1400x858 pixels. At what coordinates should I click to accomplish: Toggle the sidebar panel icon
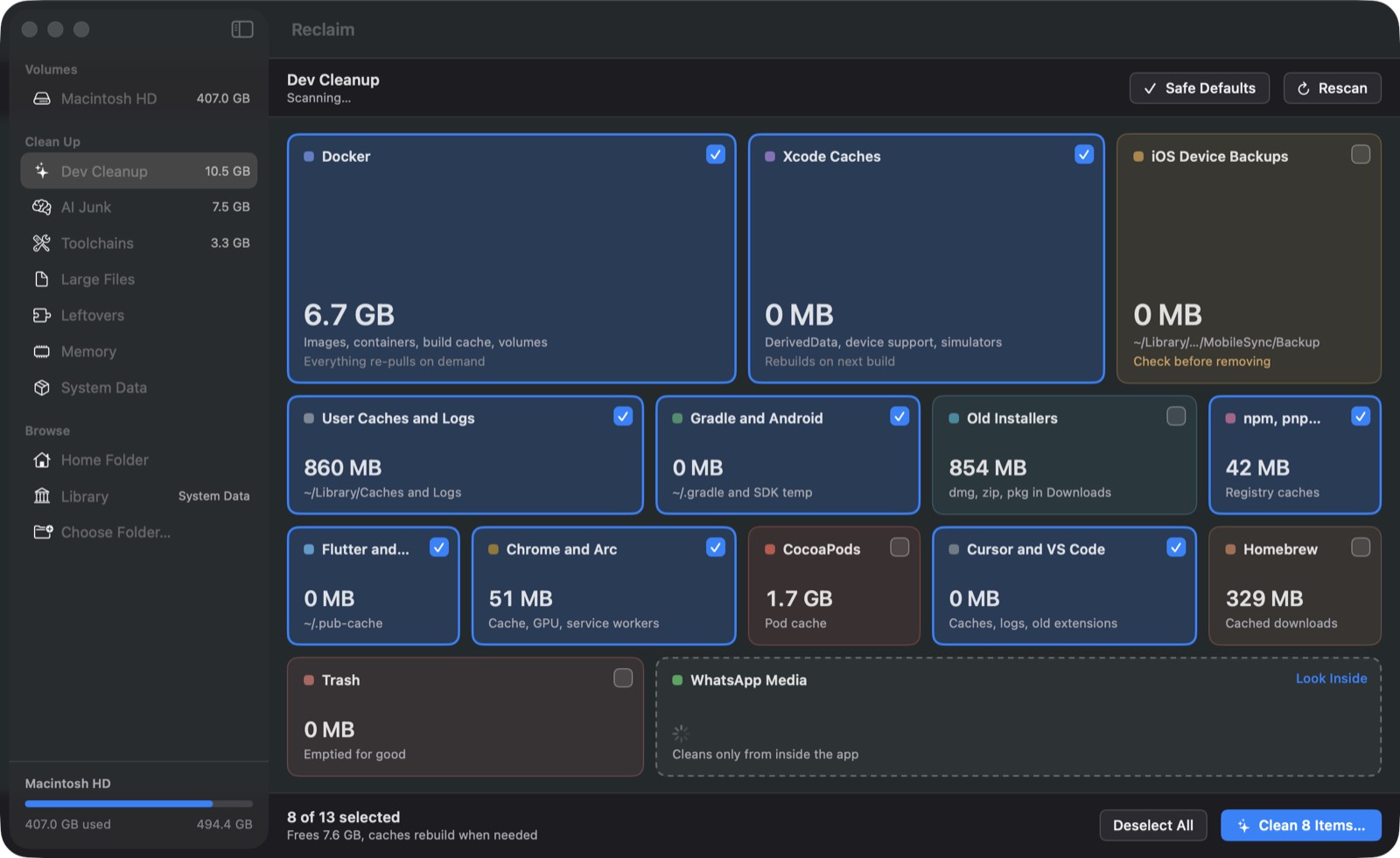pos(242,30)
